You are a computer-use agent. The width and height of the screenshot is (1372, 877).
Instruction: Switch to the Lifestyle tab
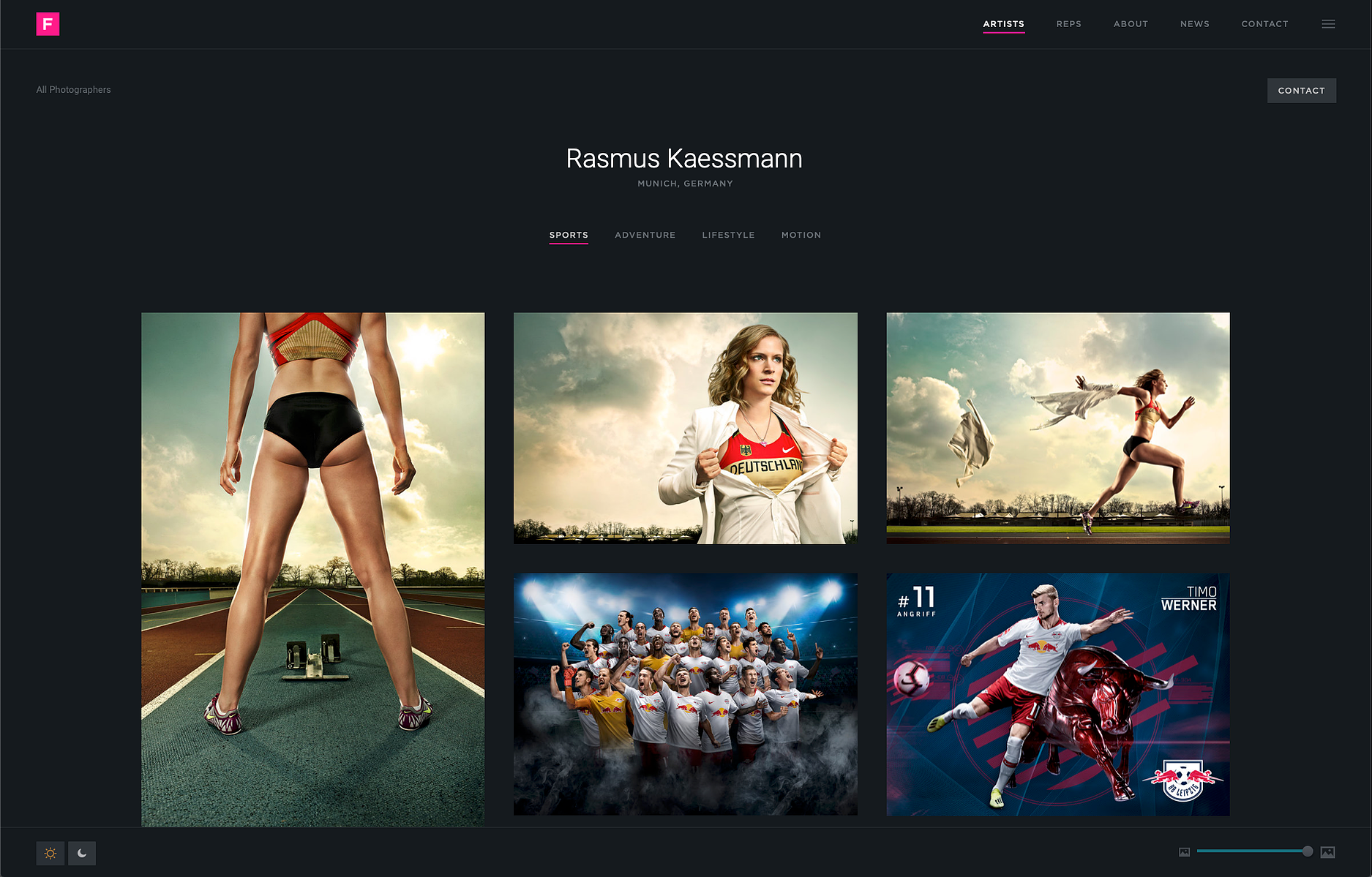click(728, 235)
